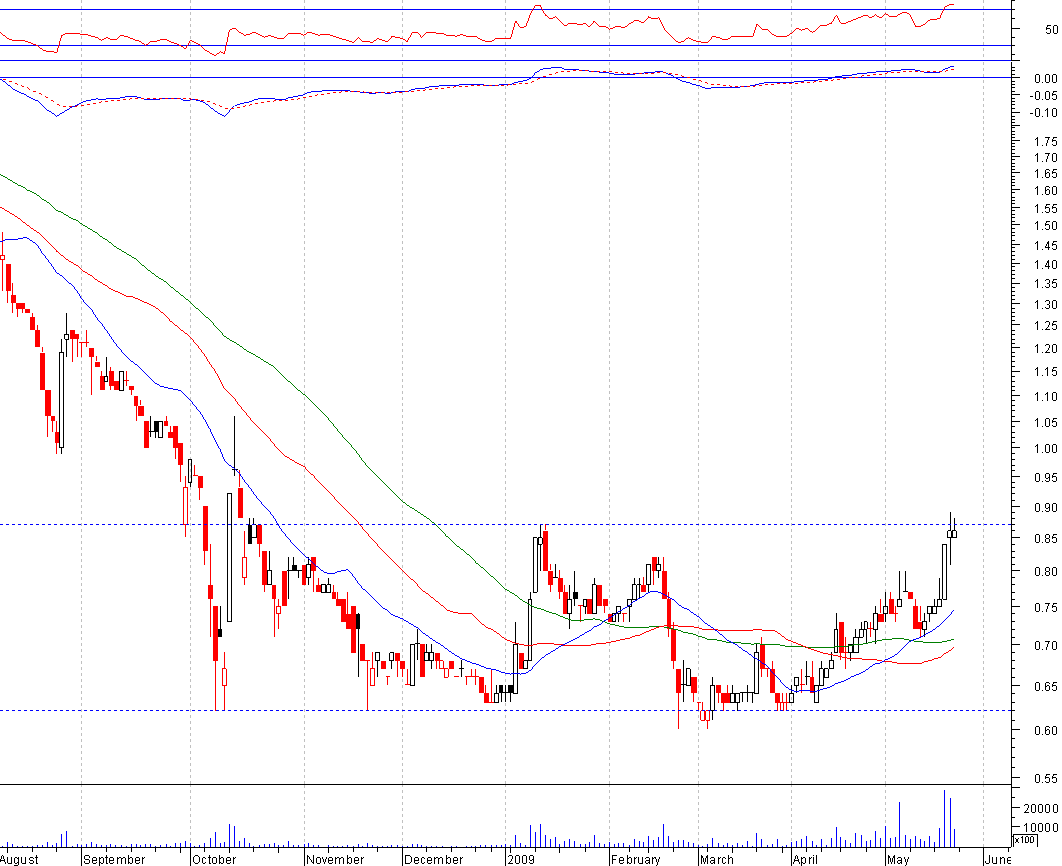Select the 1.00 price label

click(1046, 449)
